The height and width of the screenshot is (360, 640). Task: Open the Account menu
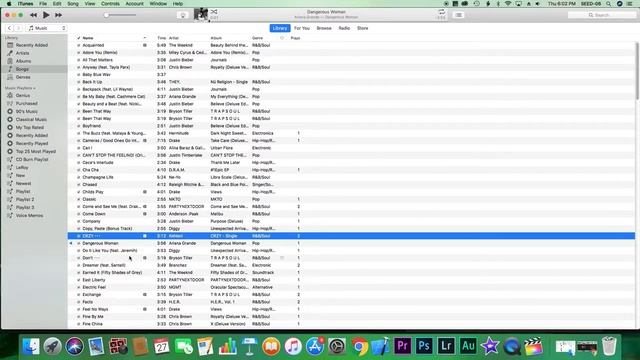click(x=134, y=4)
